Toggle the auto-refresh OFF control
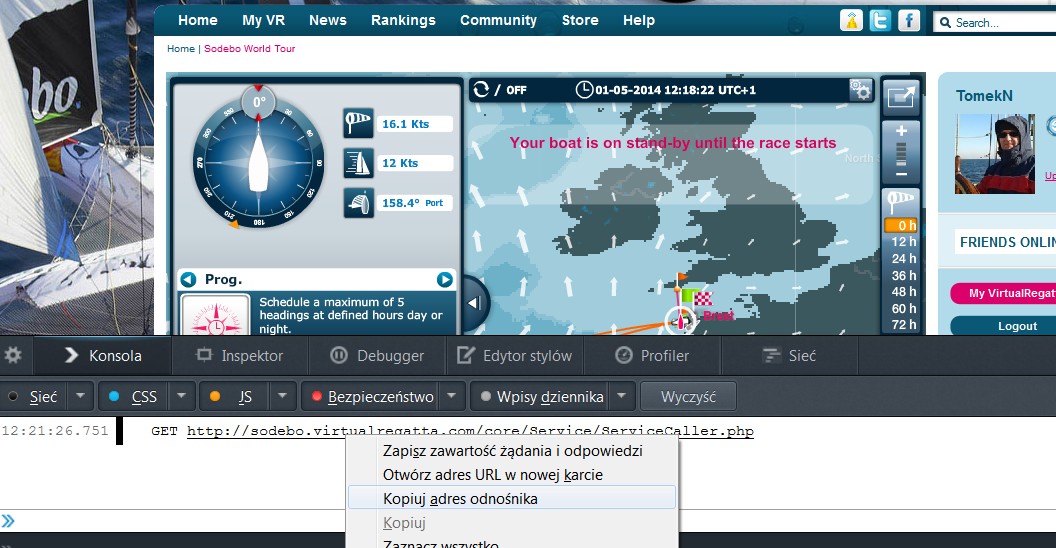Screen dimensions: 1056x548 click(x=516, y=90)
